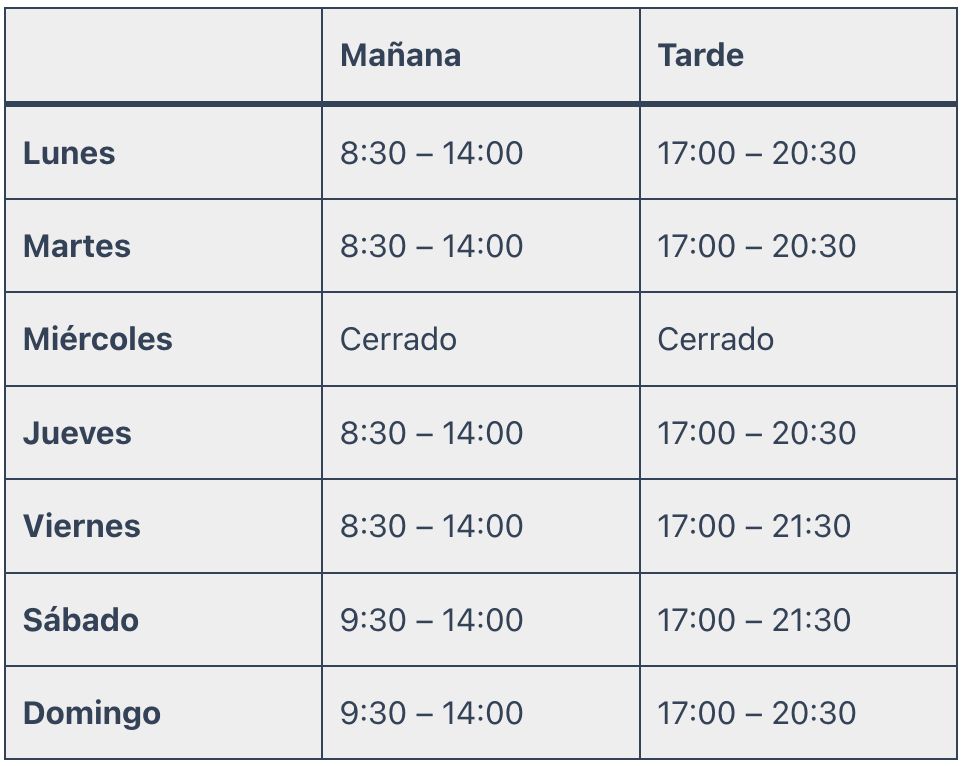Click the Tarde column header

click(x=700, y=55)
